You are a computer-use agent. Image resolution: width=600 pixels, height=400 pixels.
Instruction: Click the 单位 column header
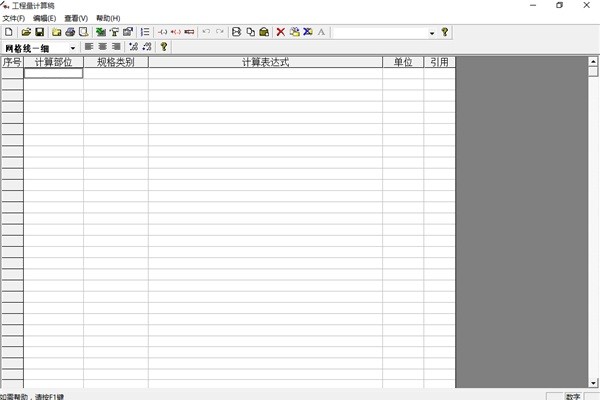[403, 62]
